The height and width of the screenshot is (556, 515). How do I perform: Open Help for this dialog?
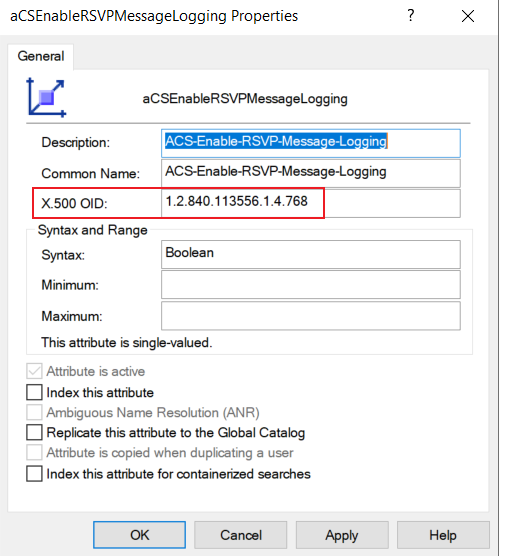[x=443, y=535]
